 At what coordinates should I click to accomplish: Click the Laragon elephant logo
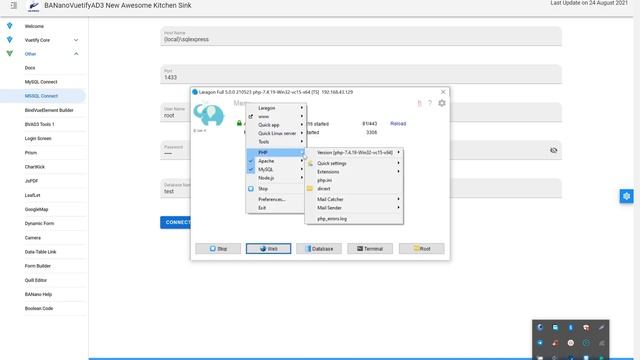[x=209, y=115]
